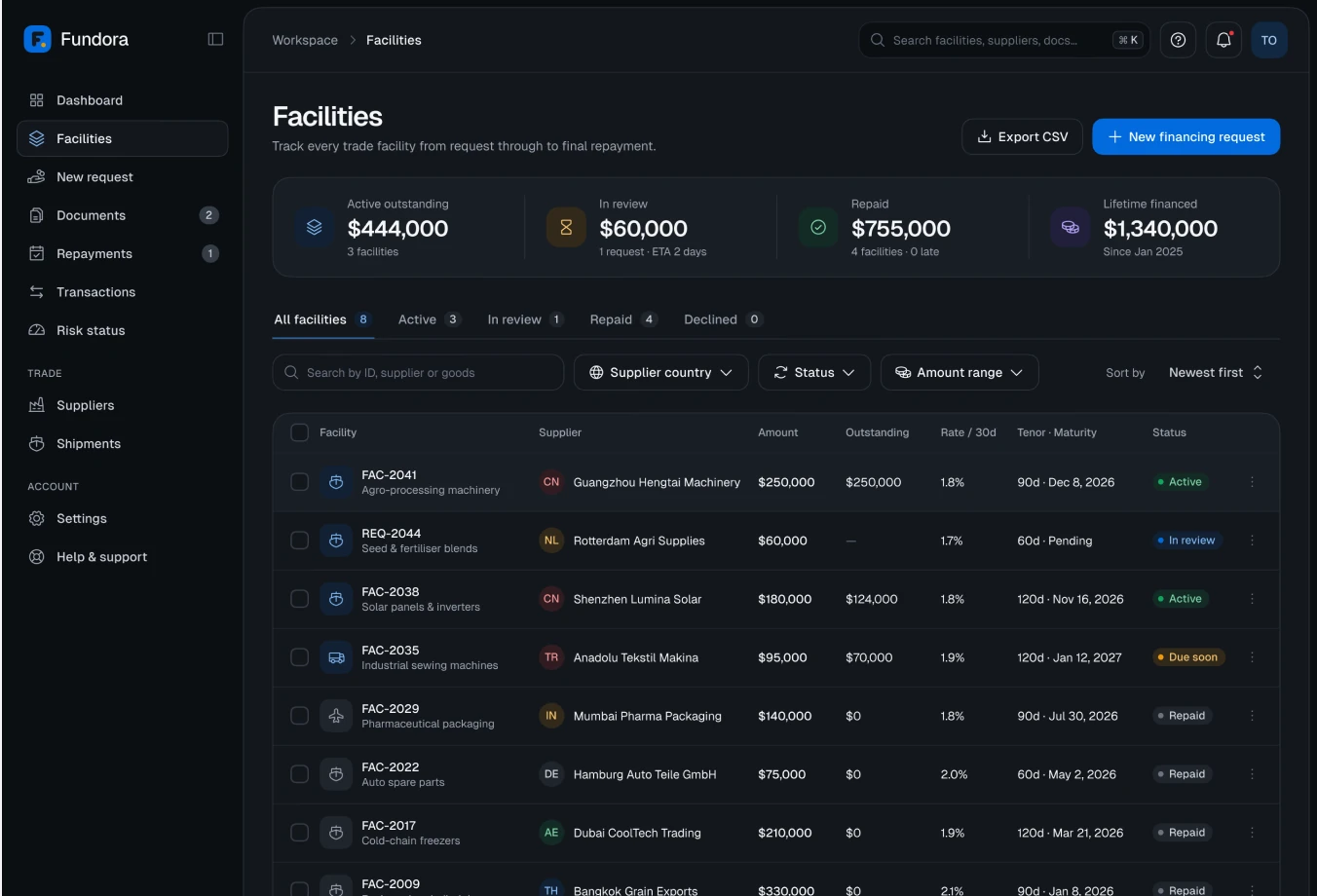The image size is (1317, 896).
Task: Open New request in the sidebar
Action: [123, 176]
